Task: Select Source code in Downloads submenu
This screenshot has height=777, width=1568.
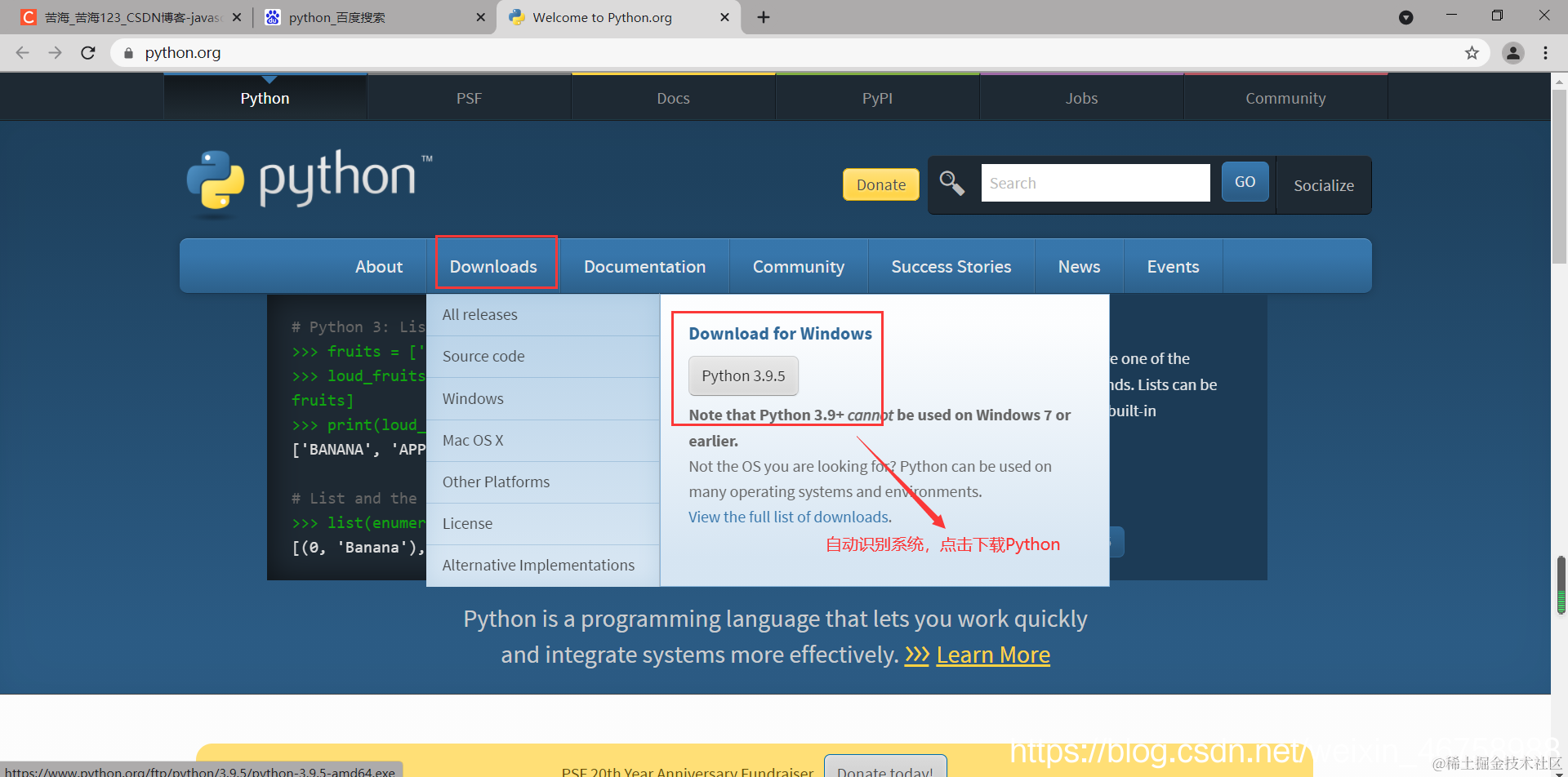Action: coord(543,357)
